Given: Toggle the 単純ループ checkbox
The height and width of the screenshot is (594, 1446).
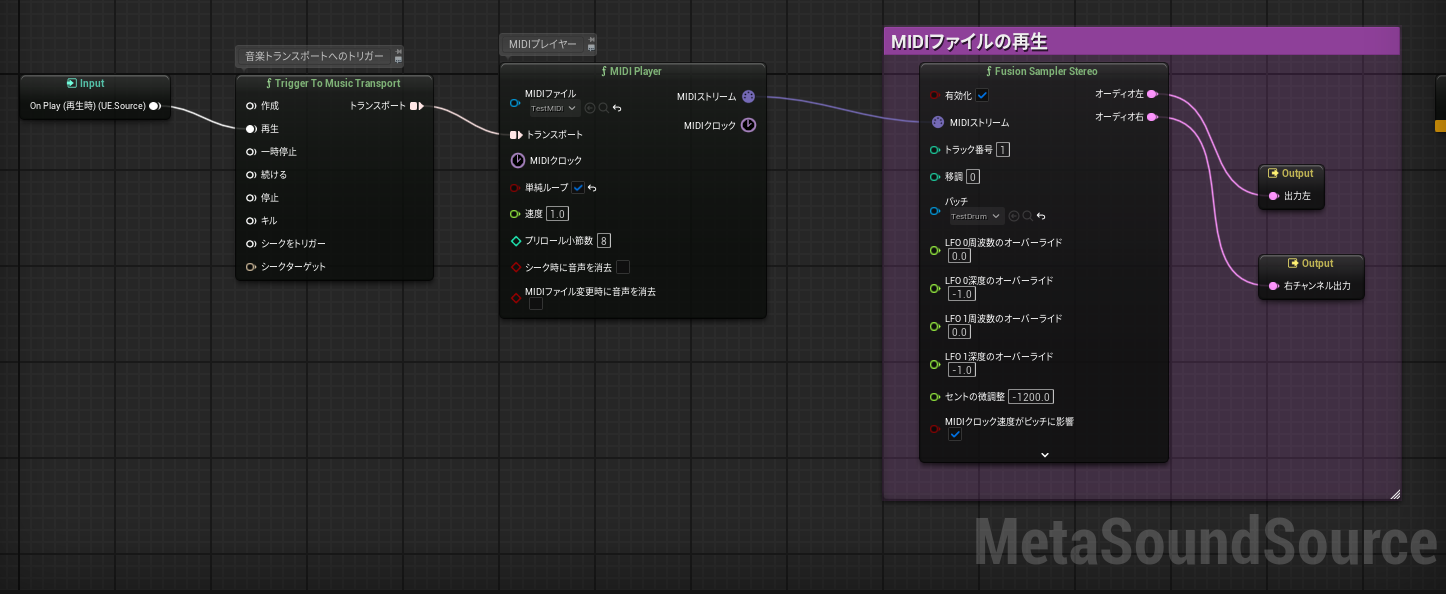Looking at the screenshot, I should (x=578, y=188).
